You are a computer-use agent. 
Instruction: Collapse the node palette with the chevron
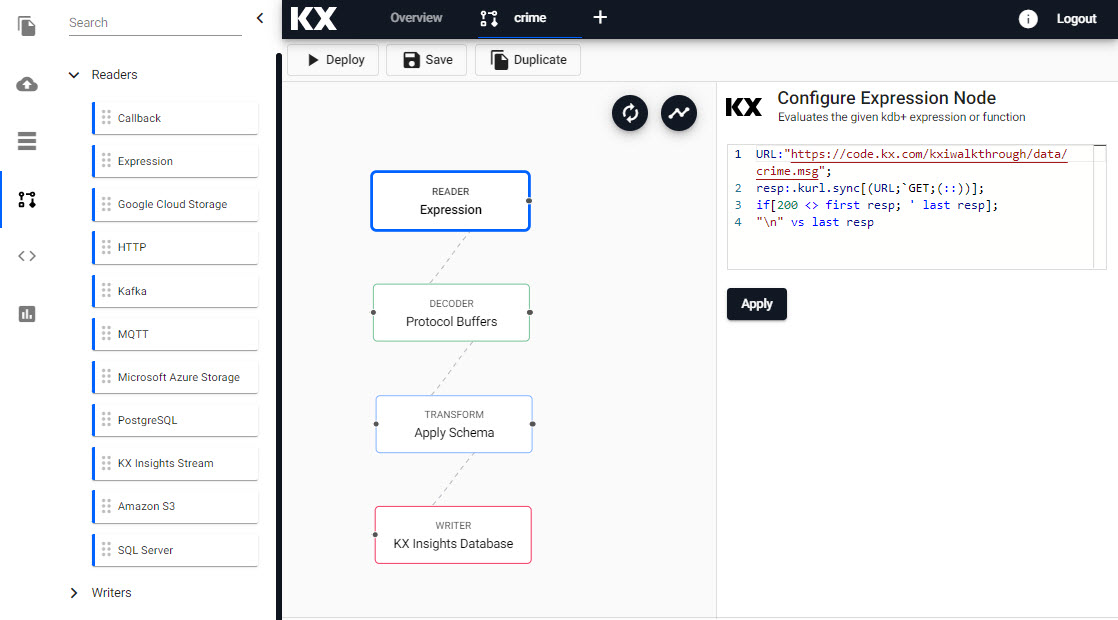pyautogui.click(x=260, y=19)
